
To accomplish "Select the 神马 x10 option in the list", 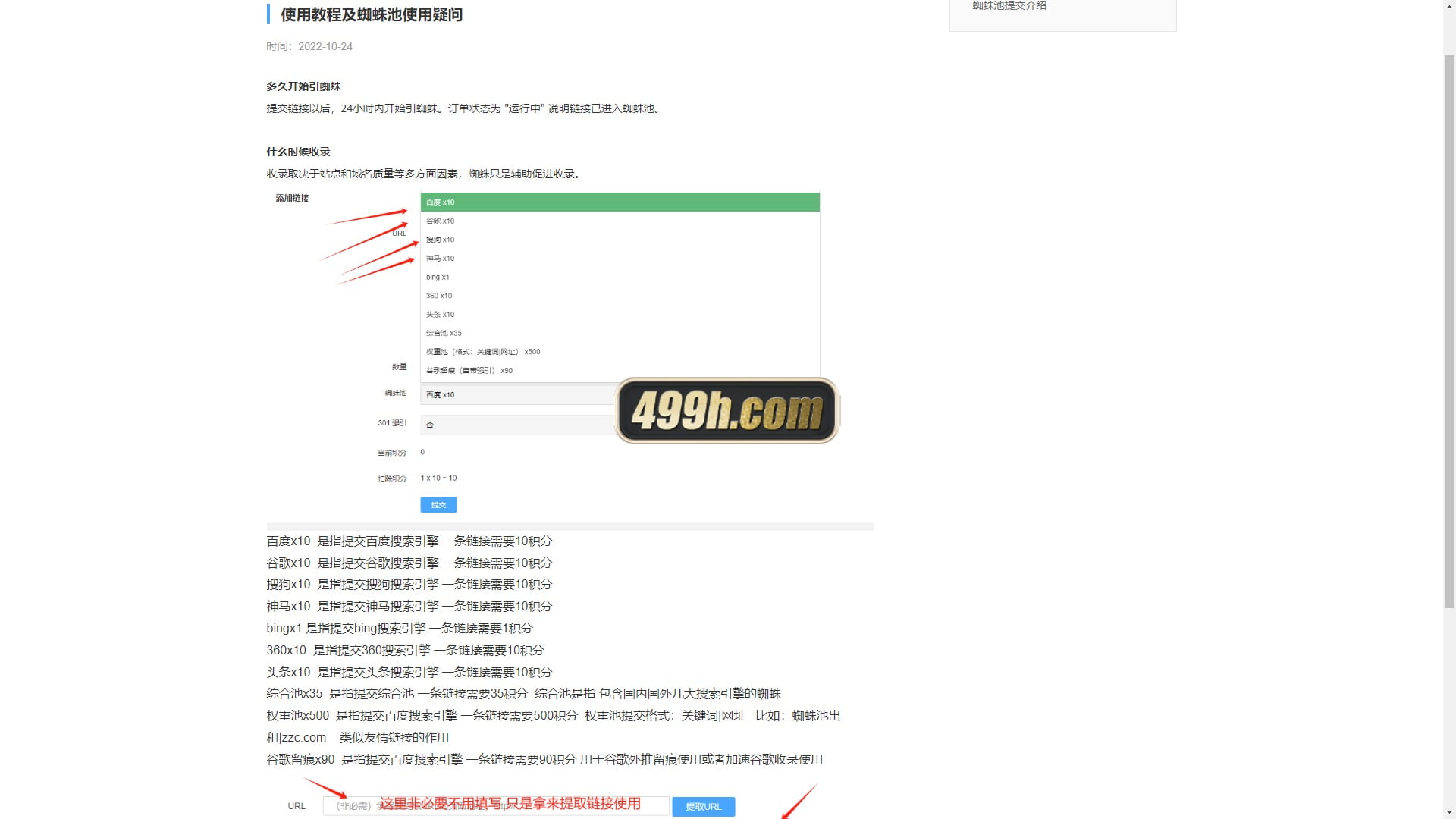I will (620, 259).
